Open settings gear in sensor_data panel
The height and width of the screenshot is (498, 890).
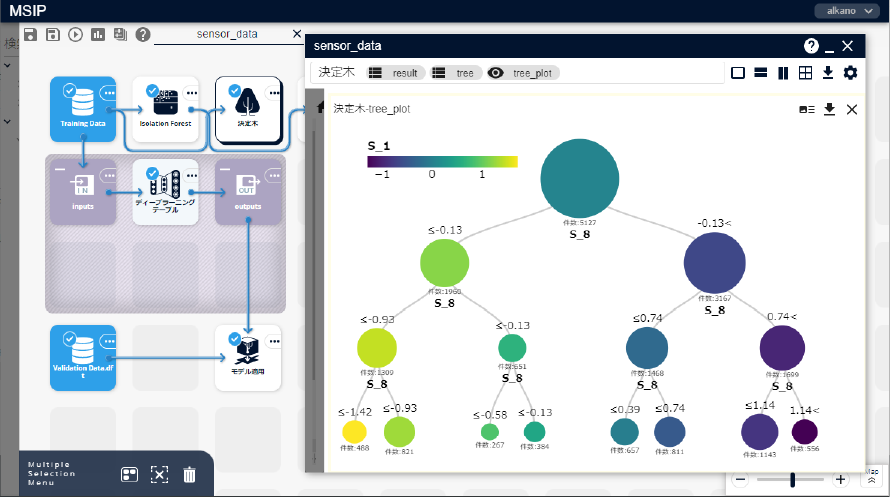point(850,72)
